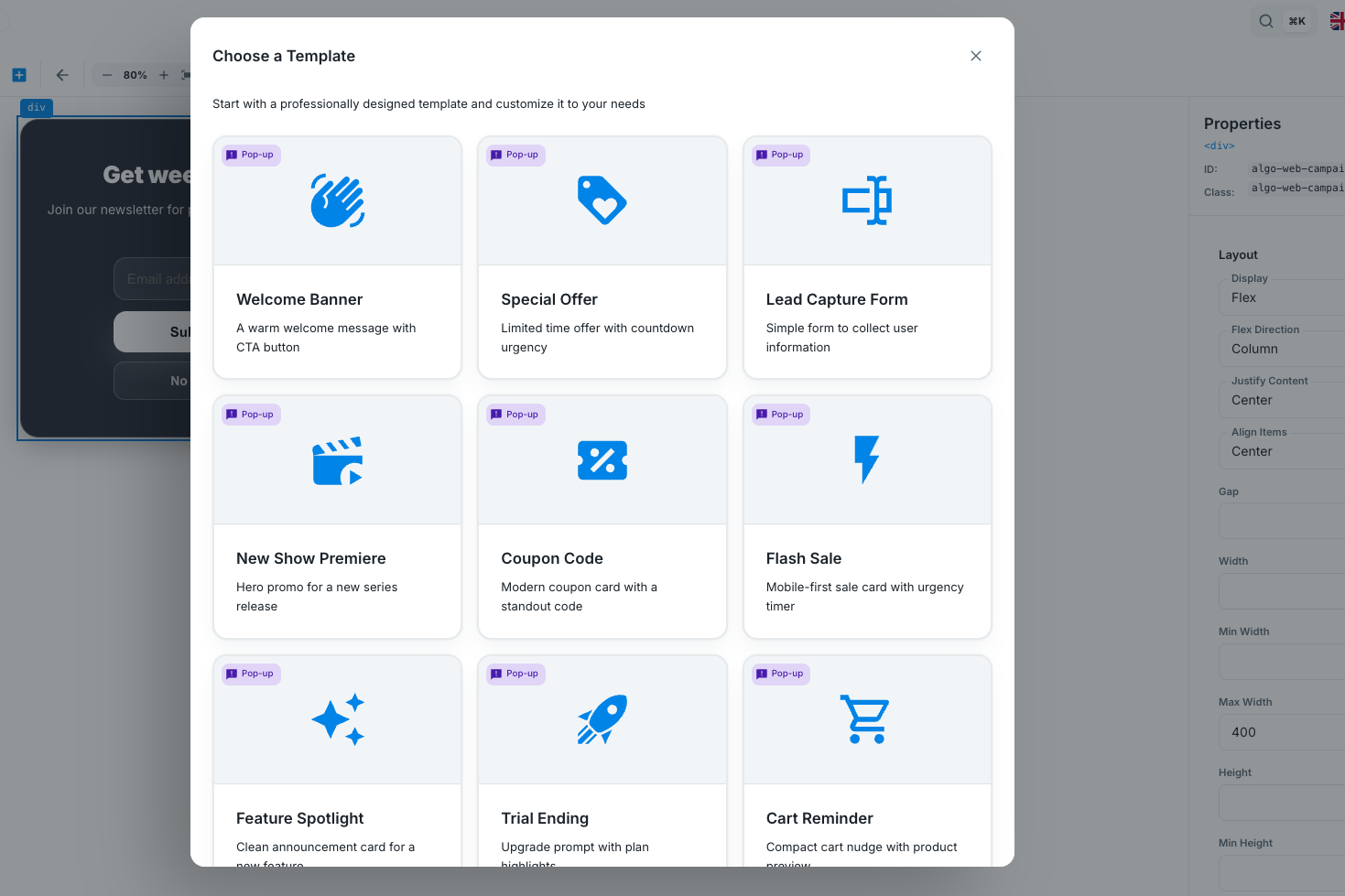Click the 80% zoom level value

coord(136,75)
